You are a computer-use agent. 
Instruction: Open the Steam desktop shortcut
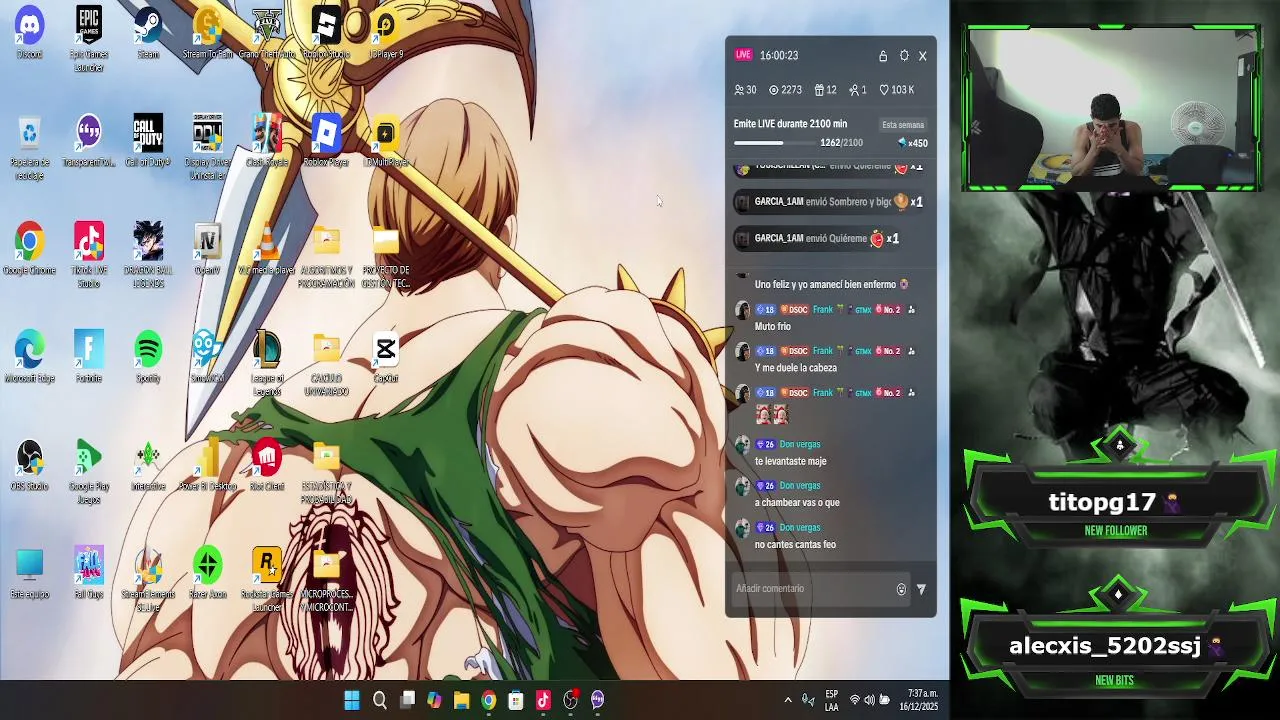(148, 33)
